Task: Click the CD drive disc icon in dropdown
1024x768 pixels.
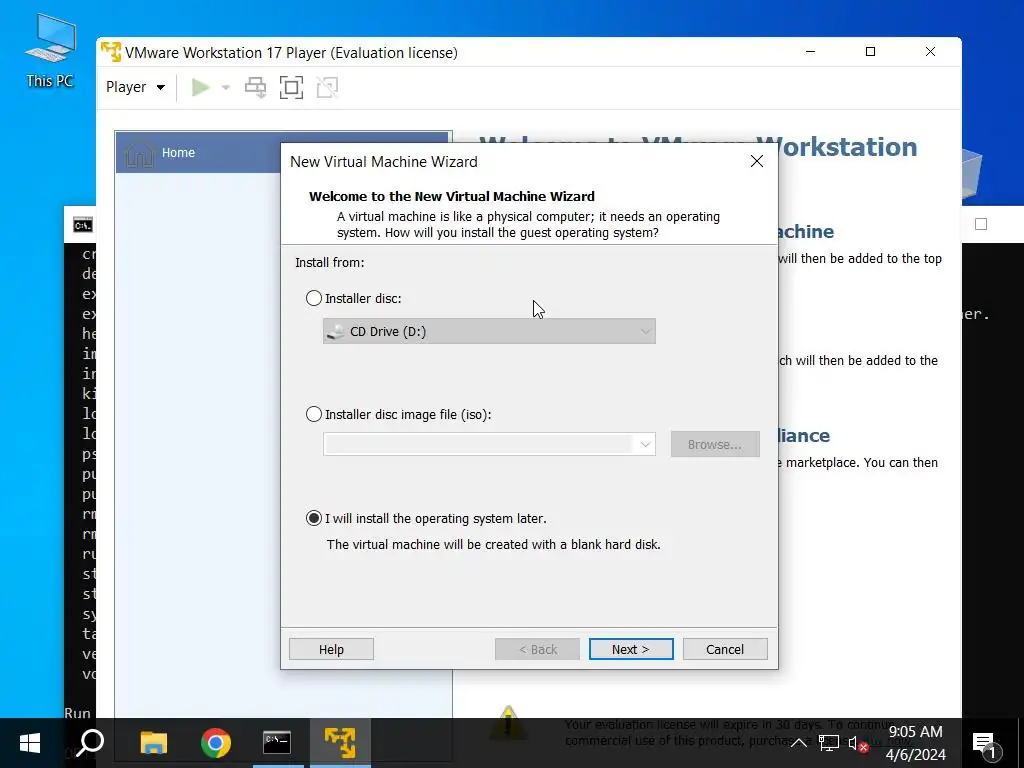Action: point(336,332)
